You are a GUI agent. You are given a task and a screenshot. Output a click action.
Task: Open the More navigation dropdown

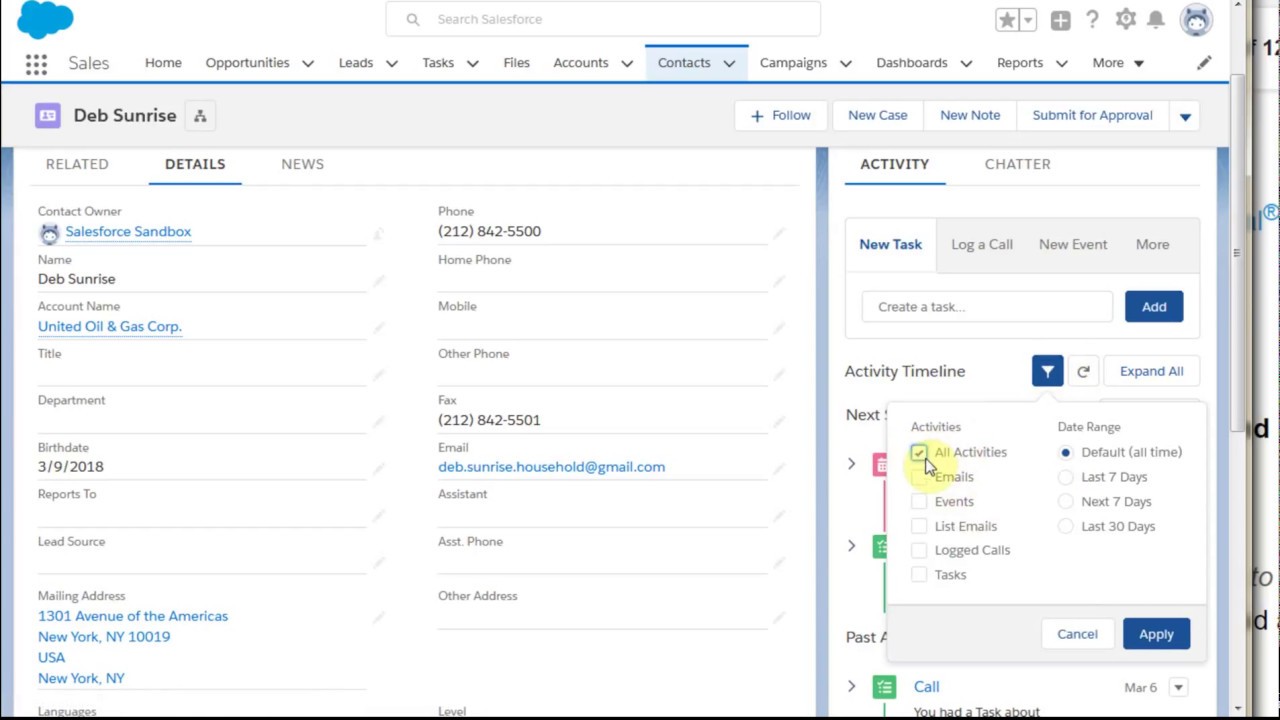point(1118,63)
